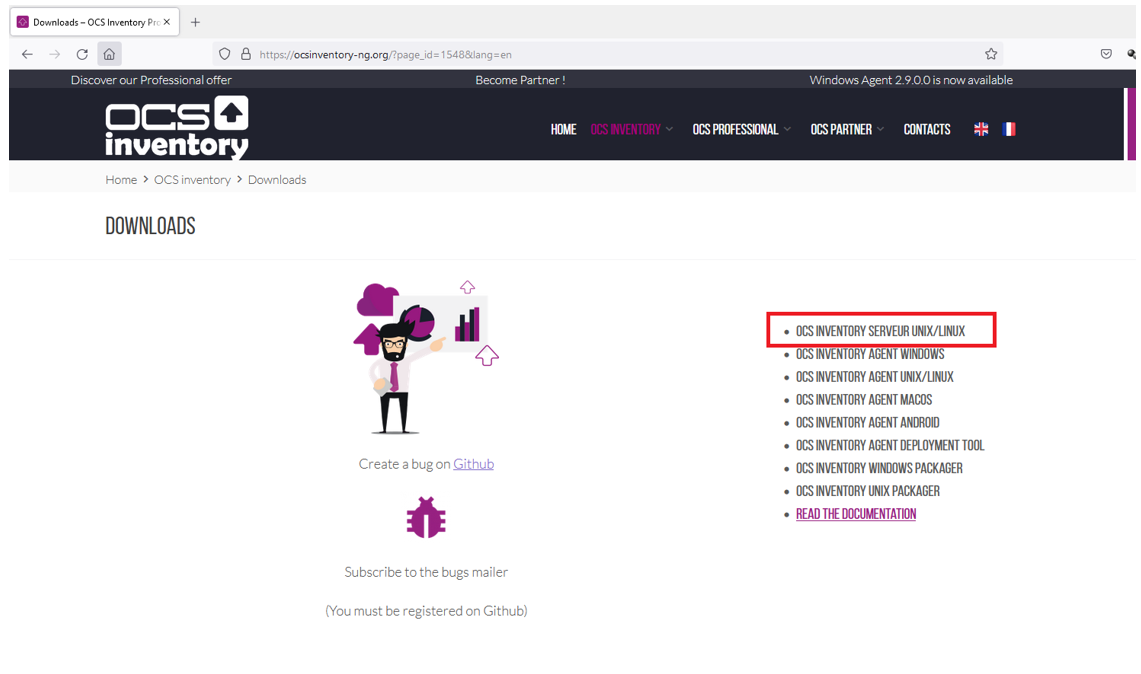1141x674 pixels.
Task: Open the OCS PARTNER menu
Action: tap(841, 130)
